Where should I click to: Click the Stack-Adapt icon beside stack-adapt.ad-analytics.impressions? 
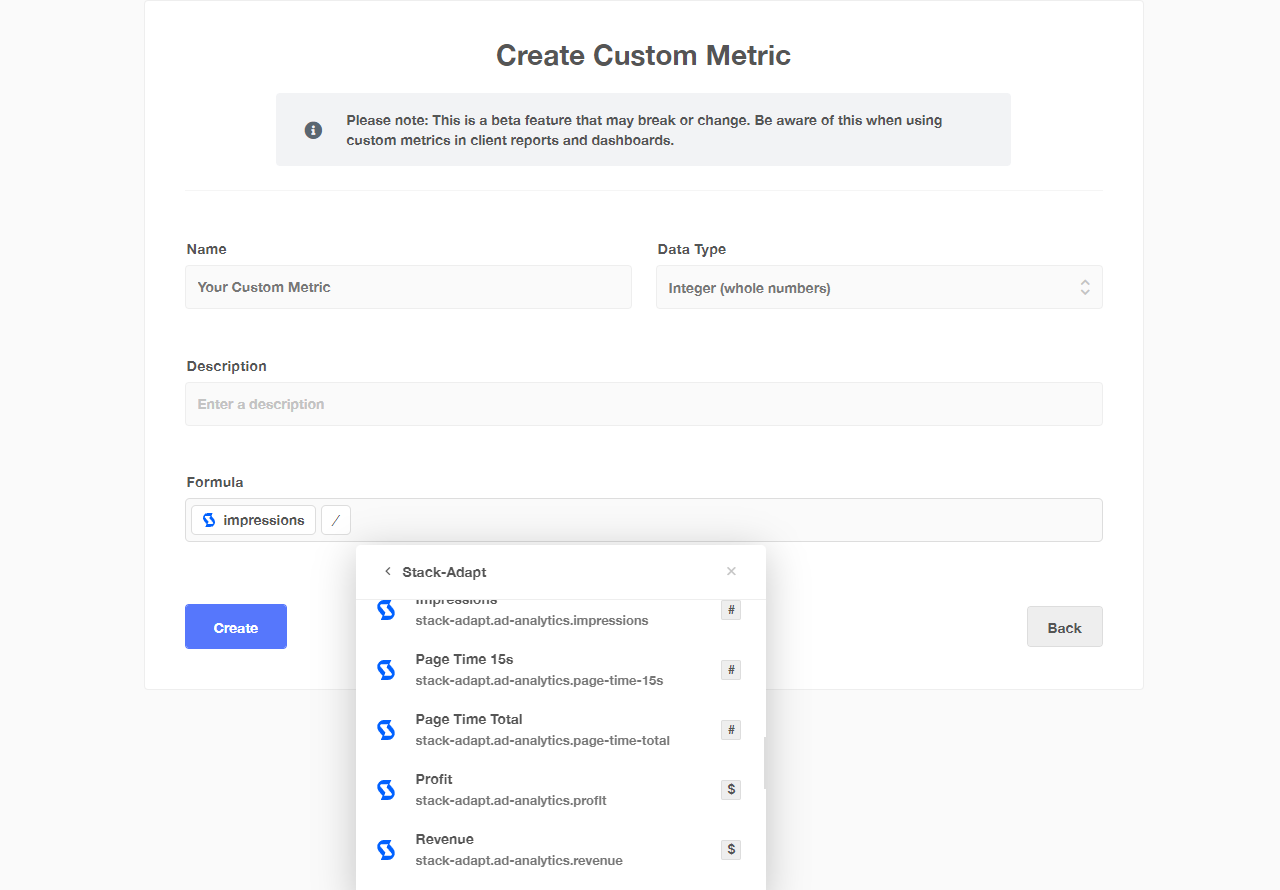(x=386, y=610)
